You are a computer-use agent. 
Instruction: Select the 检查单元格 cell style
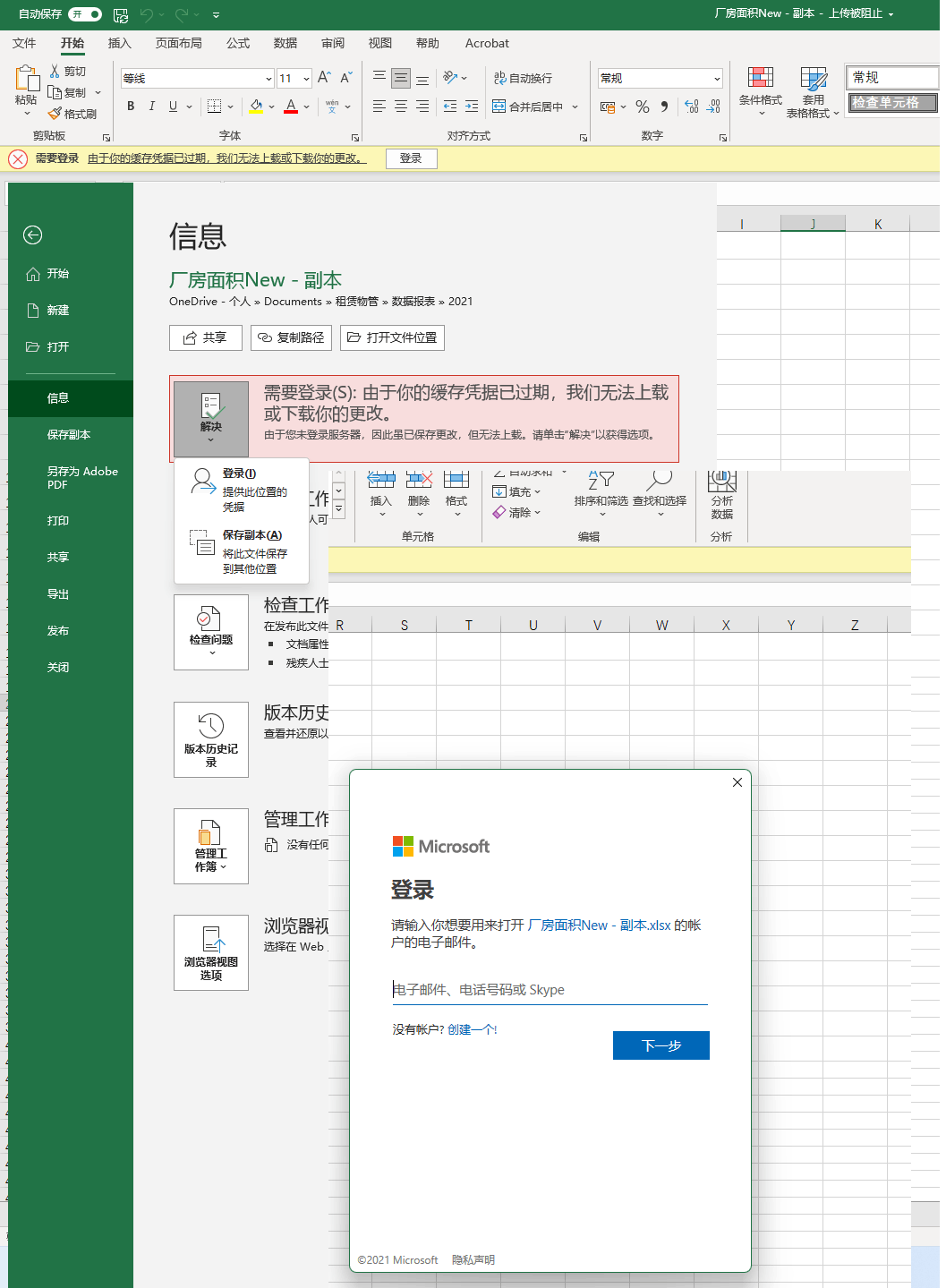click(x=892, y=103)
